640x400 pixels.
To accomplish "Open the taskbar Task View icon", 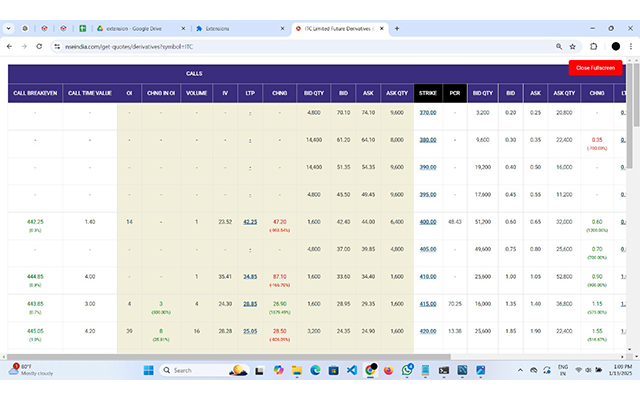I will (x=260, y=371).
